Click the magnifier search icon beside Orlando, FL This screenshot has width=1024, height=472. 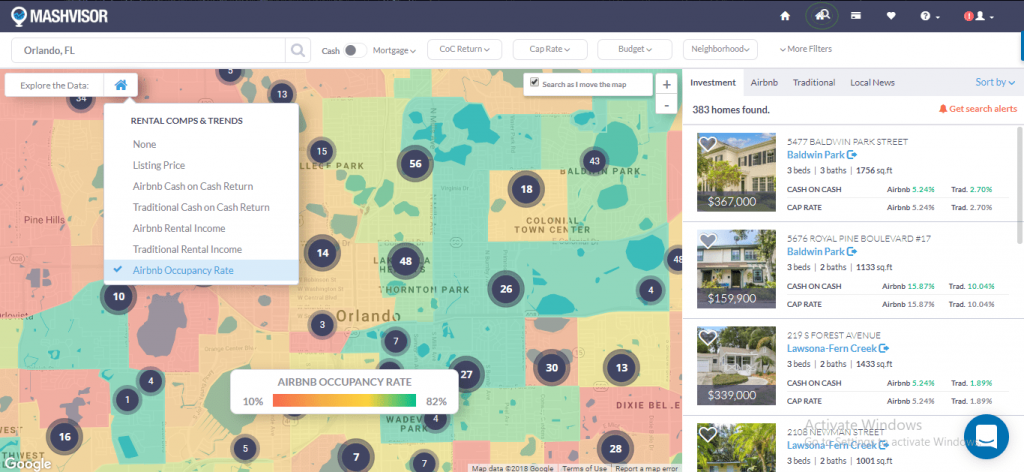(x=297, y=49)
